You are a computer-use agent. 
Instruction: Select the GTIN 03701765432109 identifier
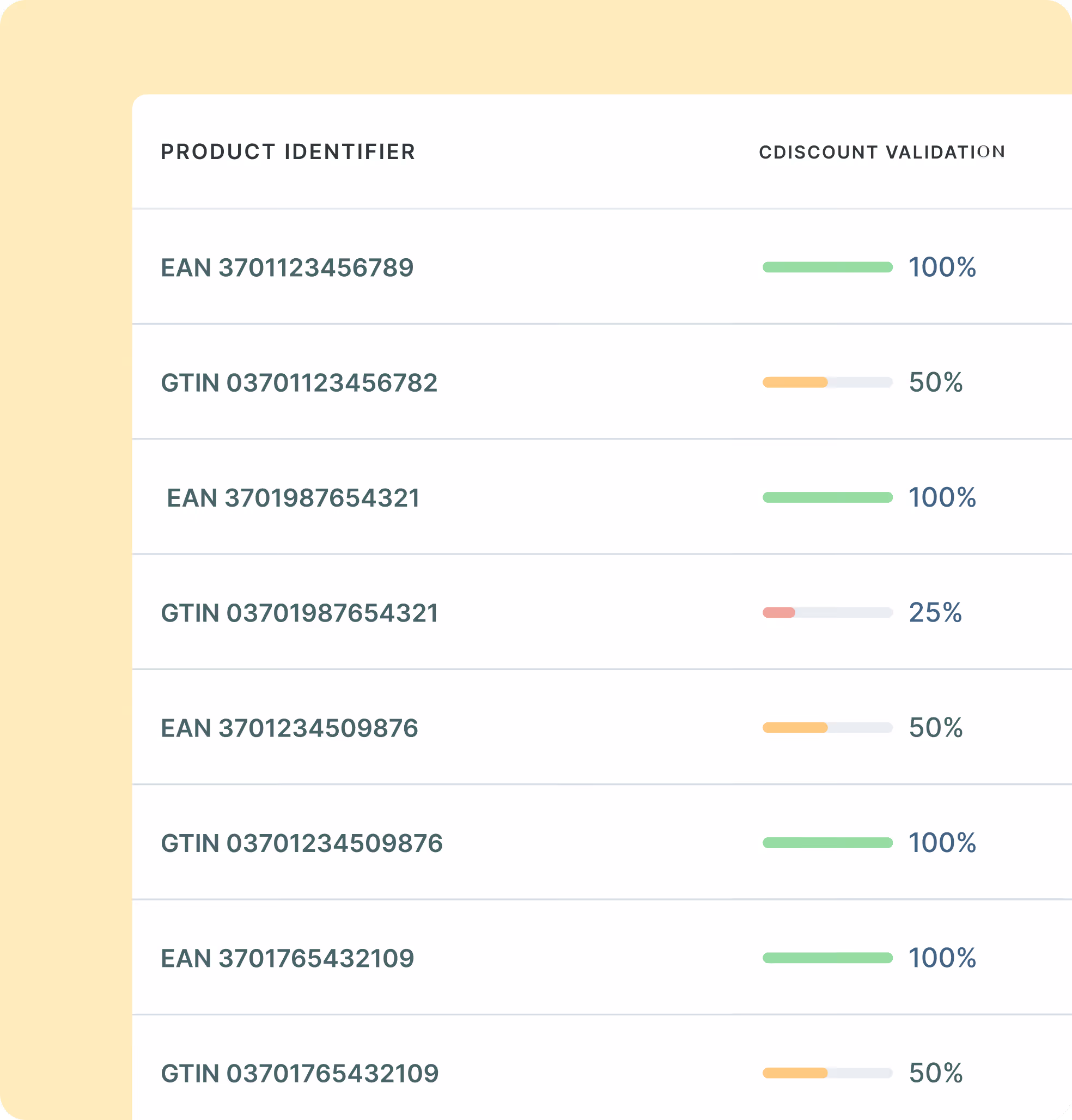pyautogui.click(x=300, y=1073)
